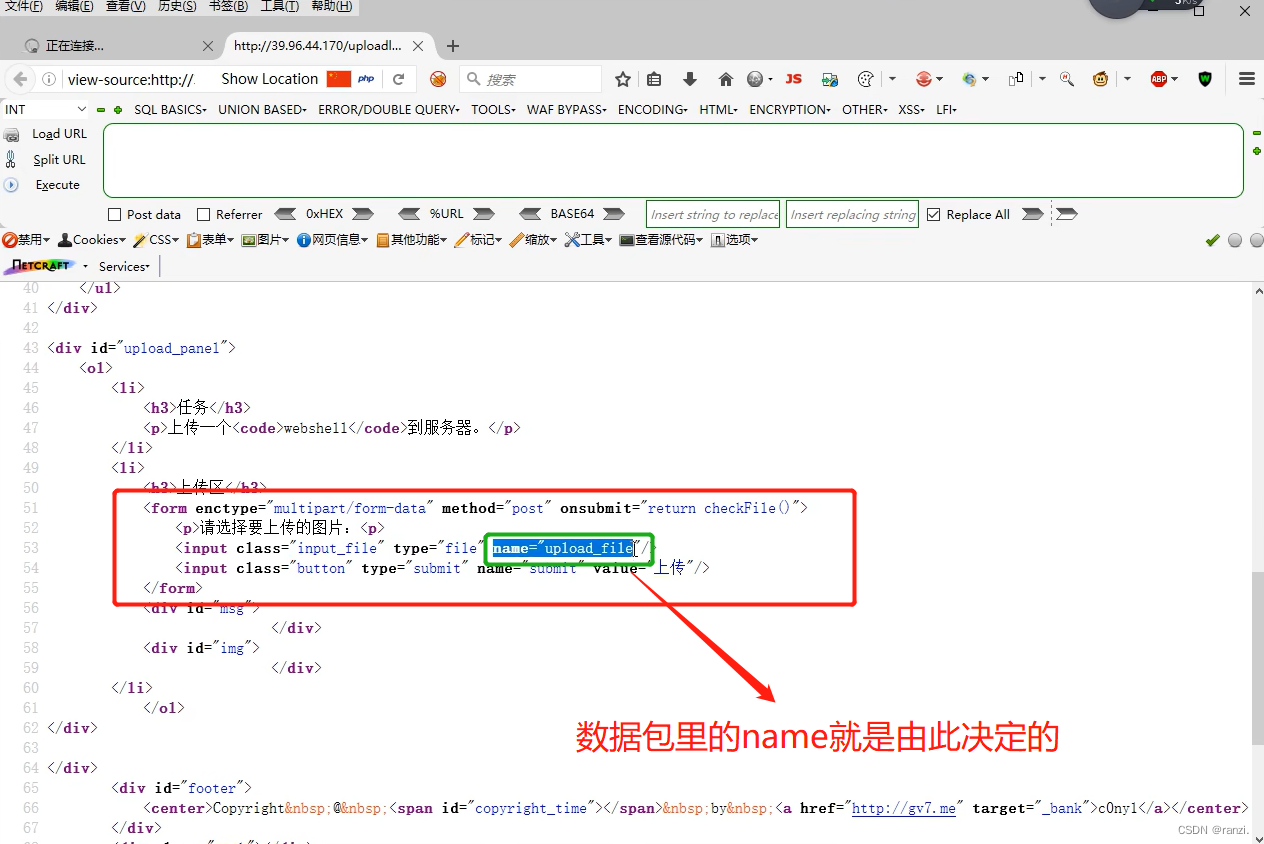This screenshot has width=1264, height=844.
Task: Click the color palette toolbar icon
Action: click(867, 79)
